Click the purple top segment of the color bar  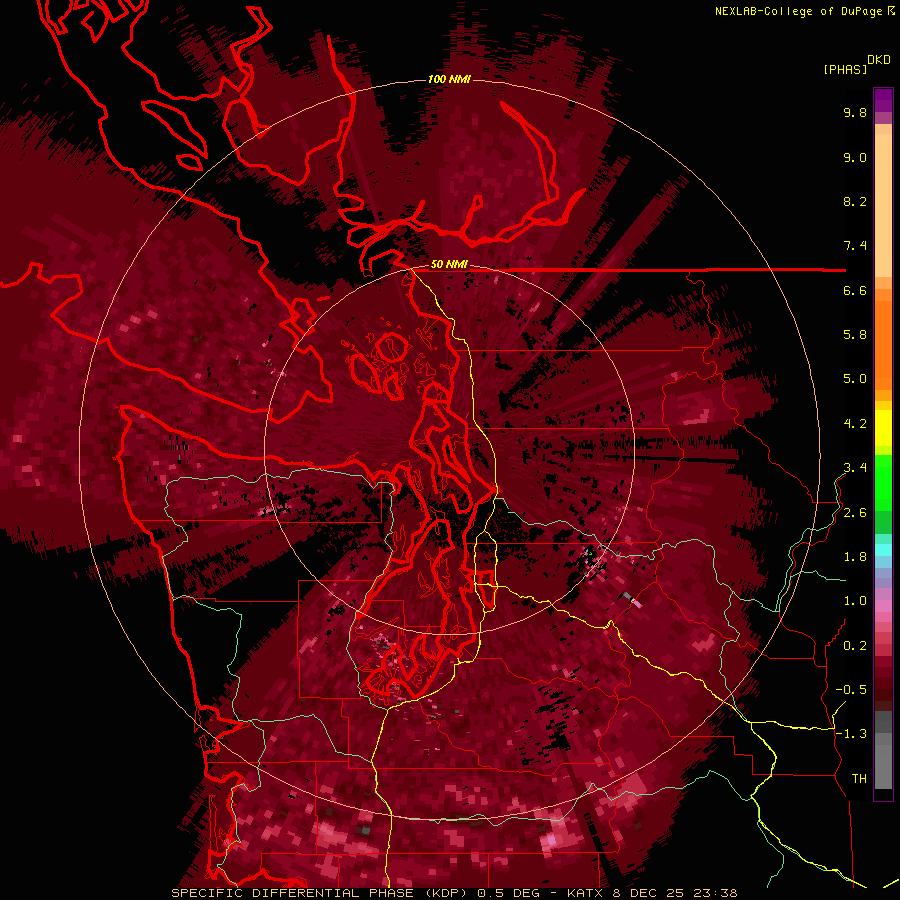point(883,100)
